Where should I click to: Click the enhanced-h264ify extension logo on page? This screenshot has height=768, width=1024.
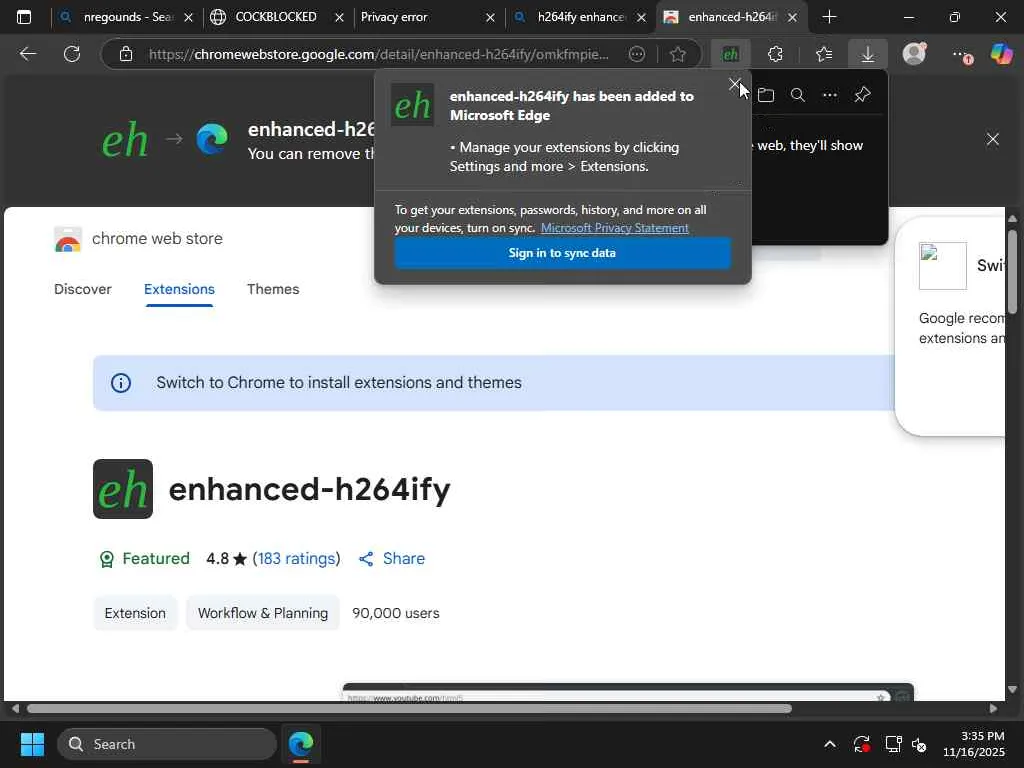click(x=123, y=489)
